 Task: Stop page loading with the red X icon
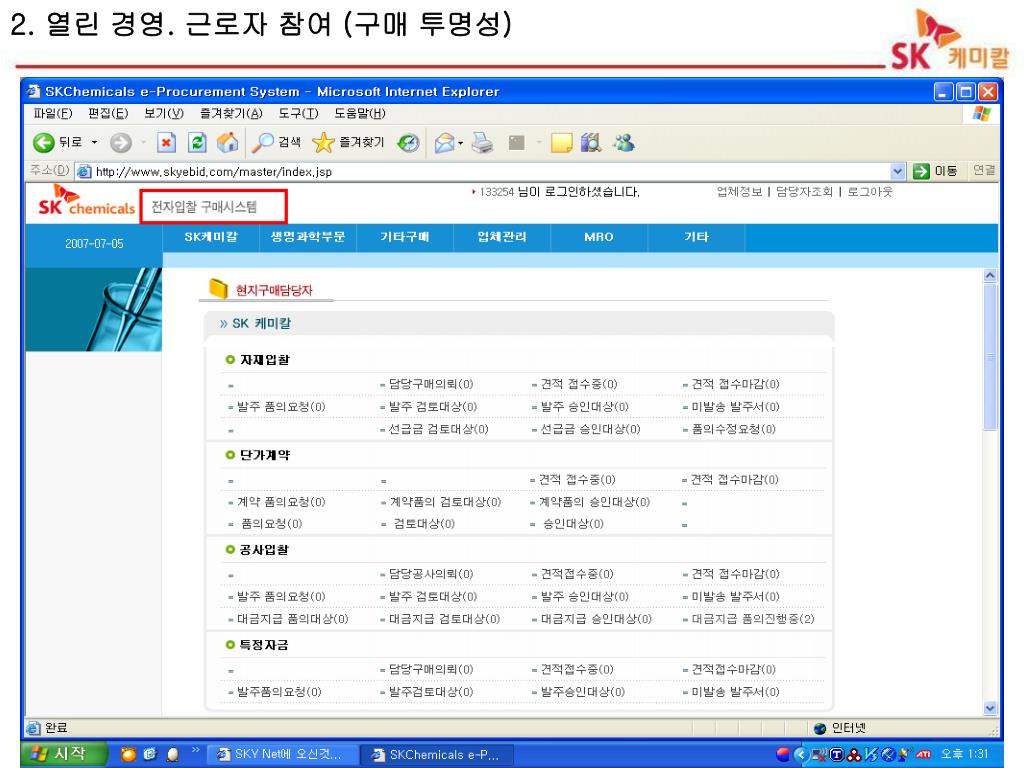(x=167, y=142)
